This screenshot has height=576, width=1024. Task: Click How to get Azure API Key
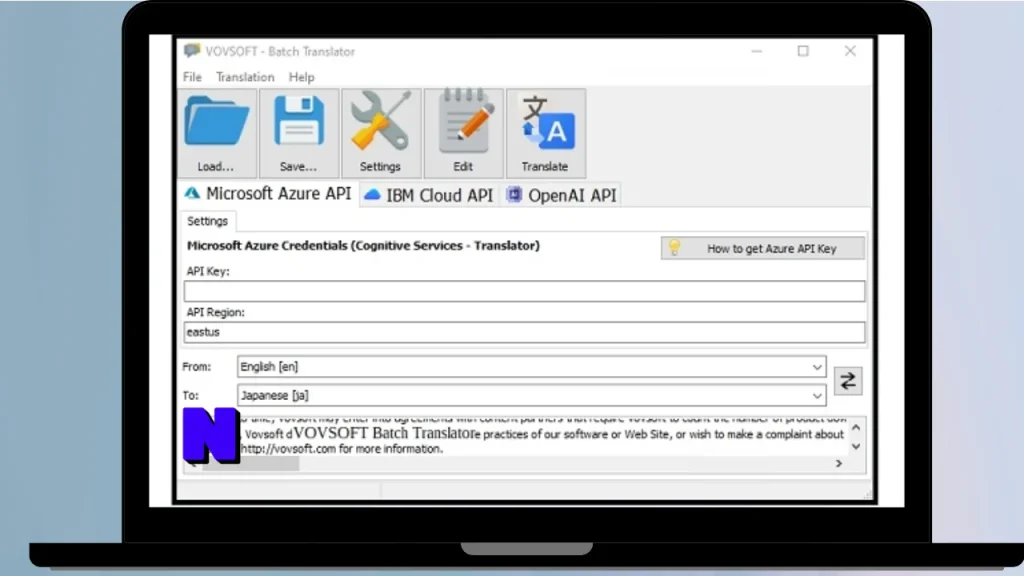[x=762, y=248]
